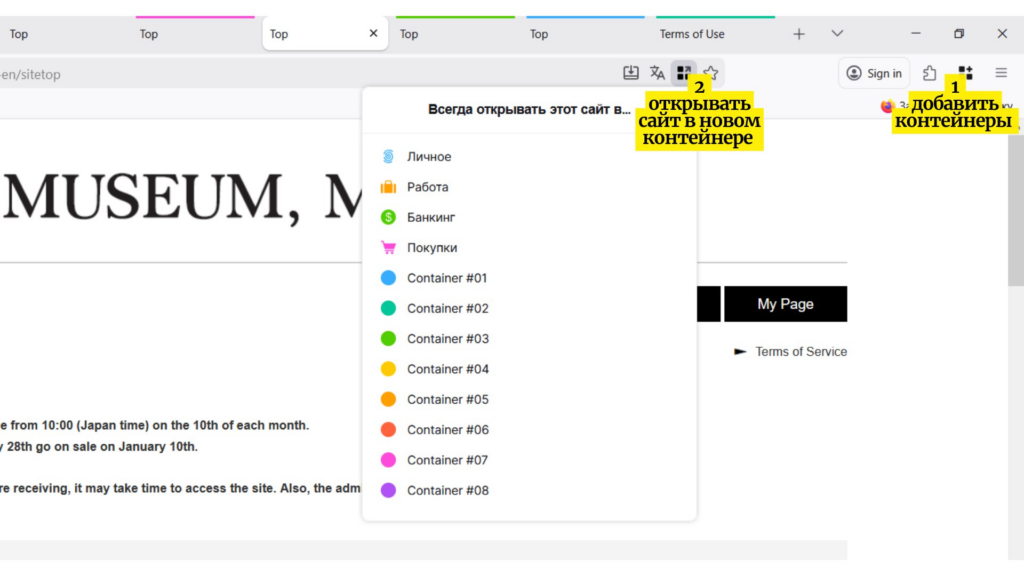1024x576 pixels.
Task: Toggle the containers icon in the address bar
Action: click(x=684, y=73)
